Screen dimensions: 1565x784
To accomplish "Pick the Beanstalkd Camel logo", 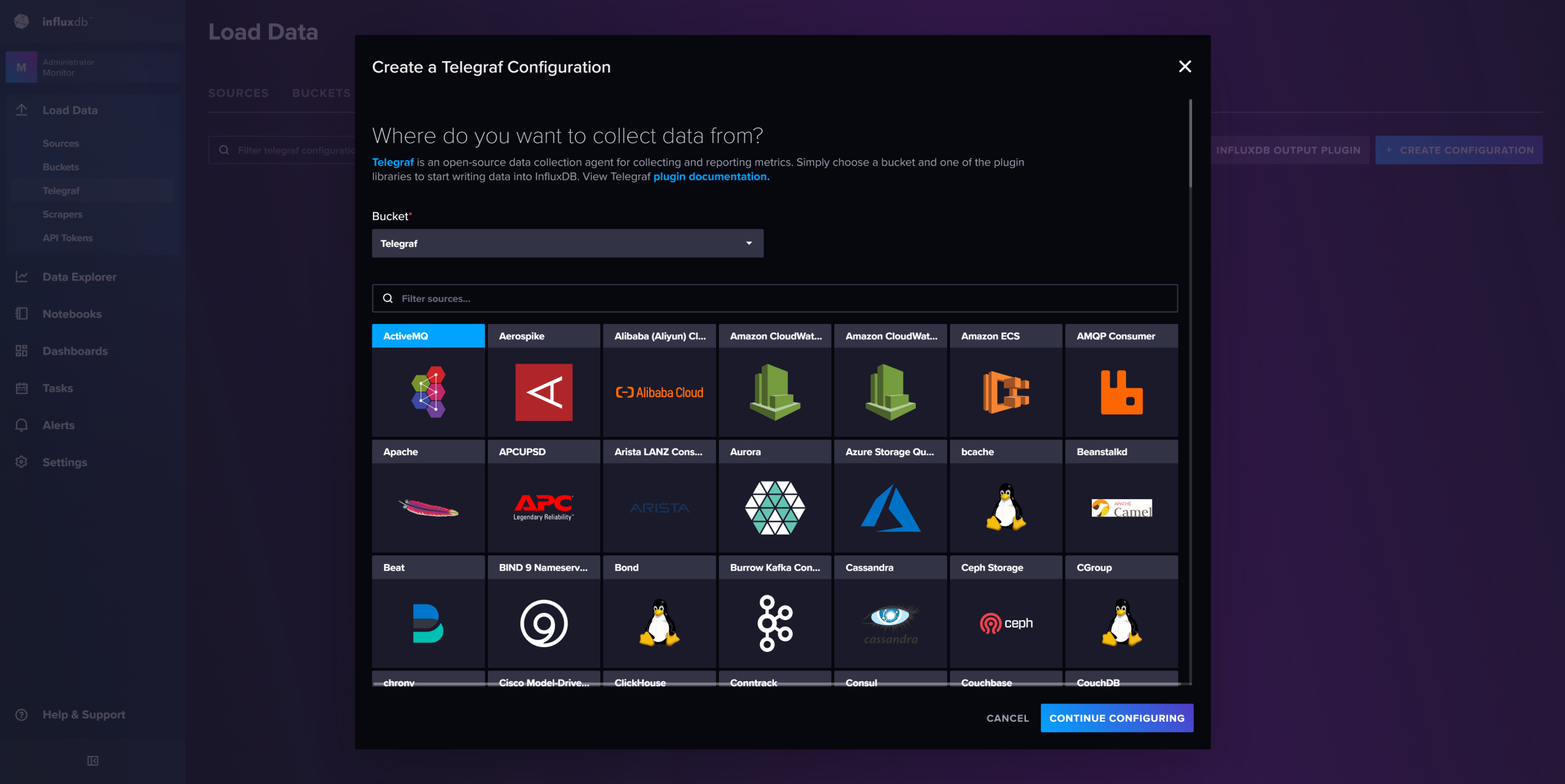I will click(1121, 508).
